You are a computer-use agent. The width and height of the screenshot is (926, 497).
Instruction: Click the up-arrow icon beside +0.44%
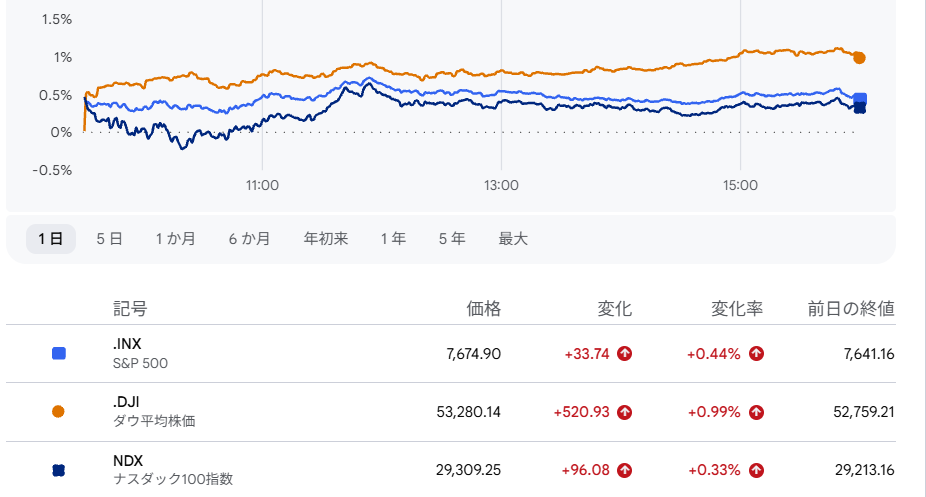coord(756,354)
